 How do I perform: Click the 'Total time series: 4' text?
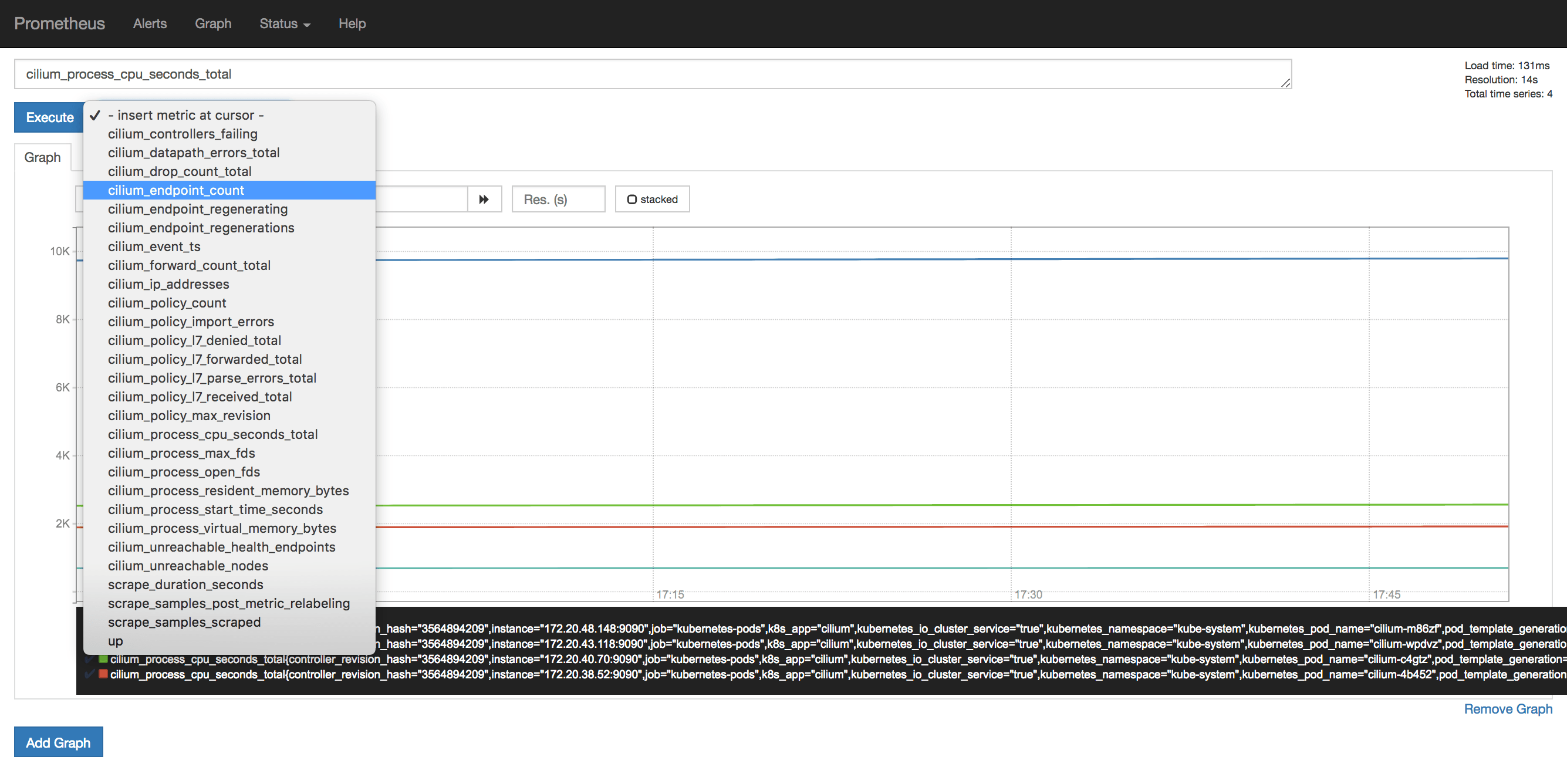[x=1508, y=94]
